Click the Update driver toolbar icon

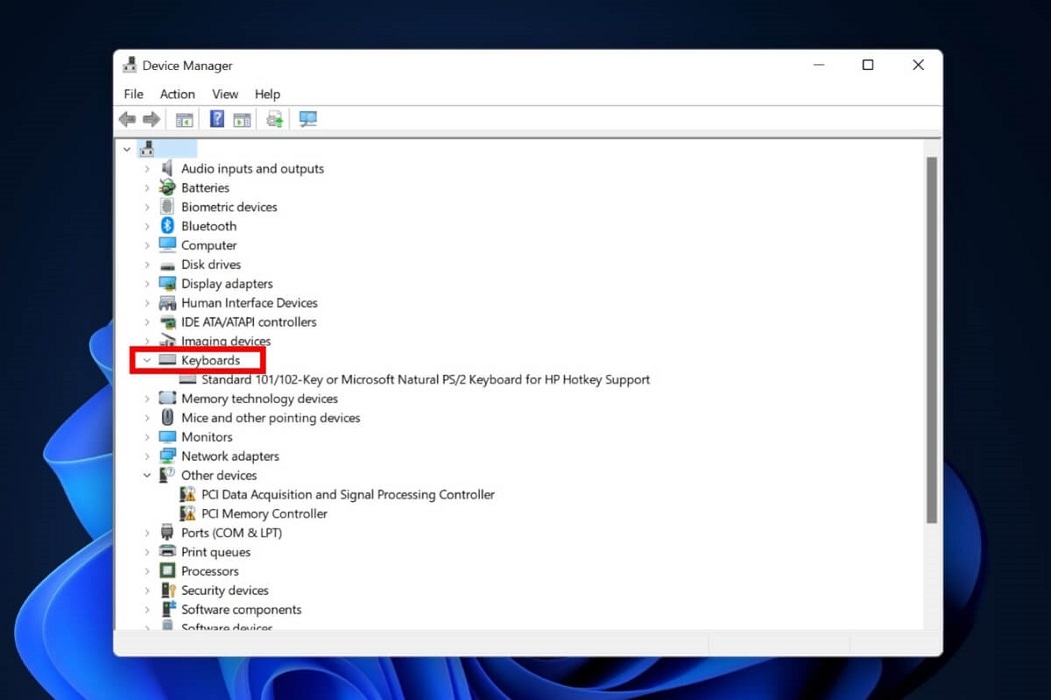275,119
